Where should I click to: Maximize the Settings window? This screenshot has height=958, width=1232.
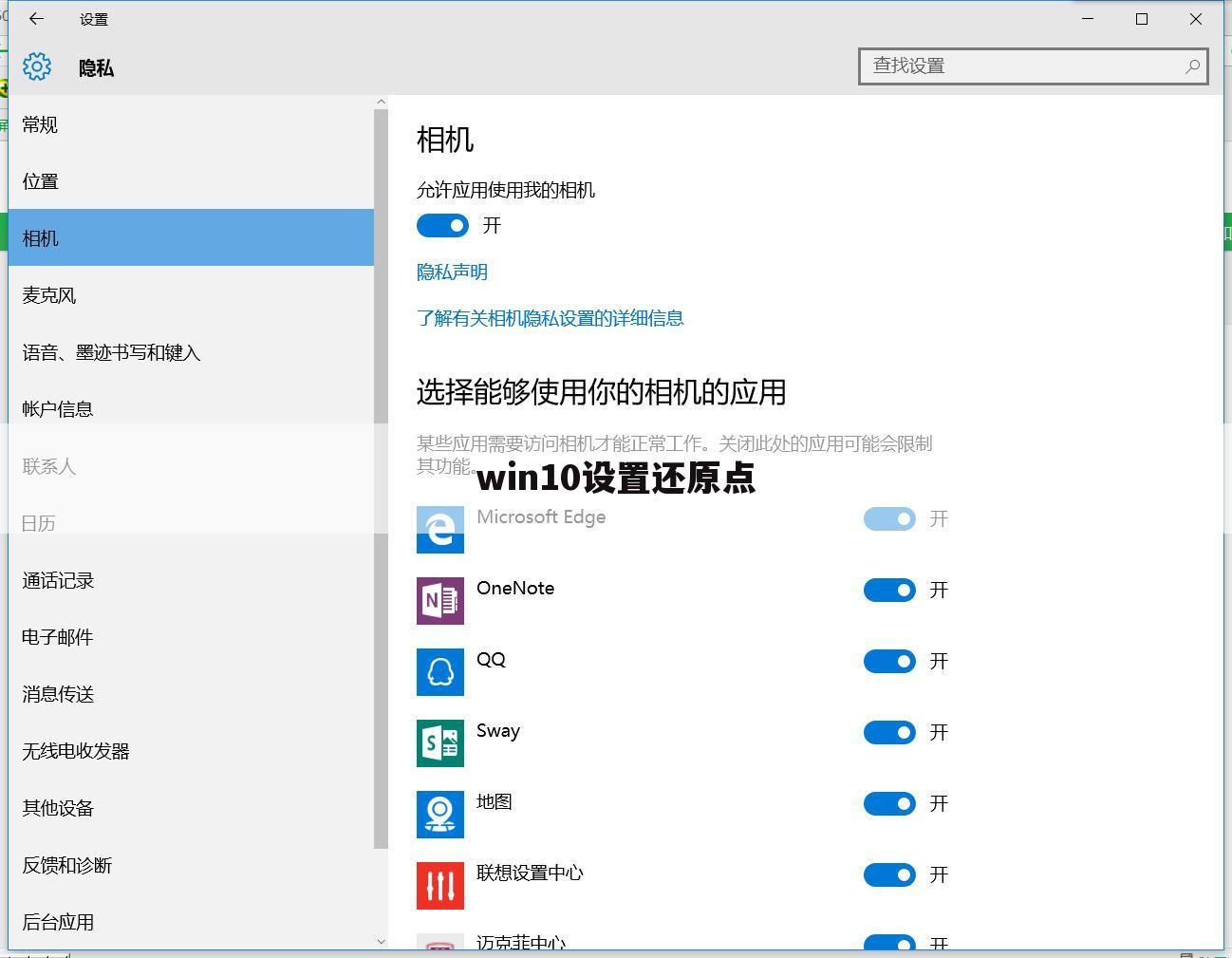tap(1142, 19)
